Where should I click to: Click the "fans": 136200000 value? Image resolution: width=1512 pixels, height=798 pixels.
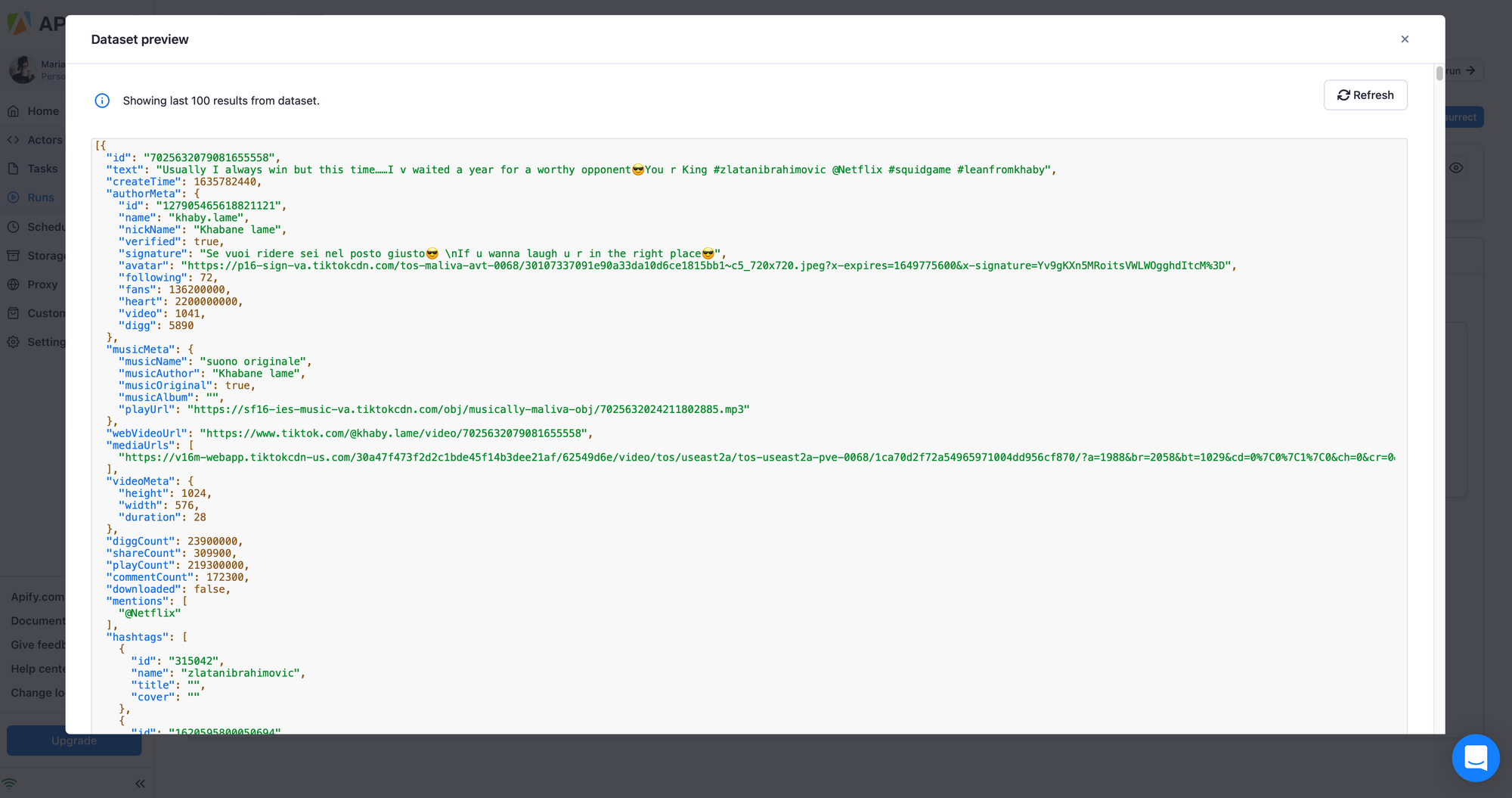coord(197,290)
